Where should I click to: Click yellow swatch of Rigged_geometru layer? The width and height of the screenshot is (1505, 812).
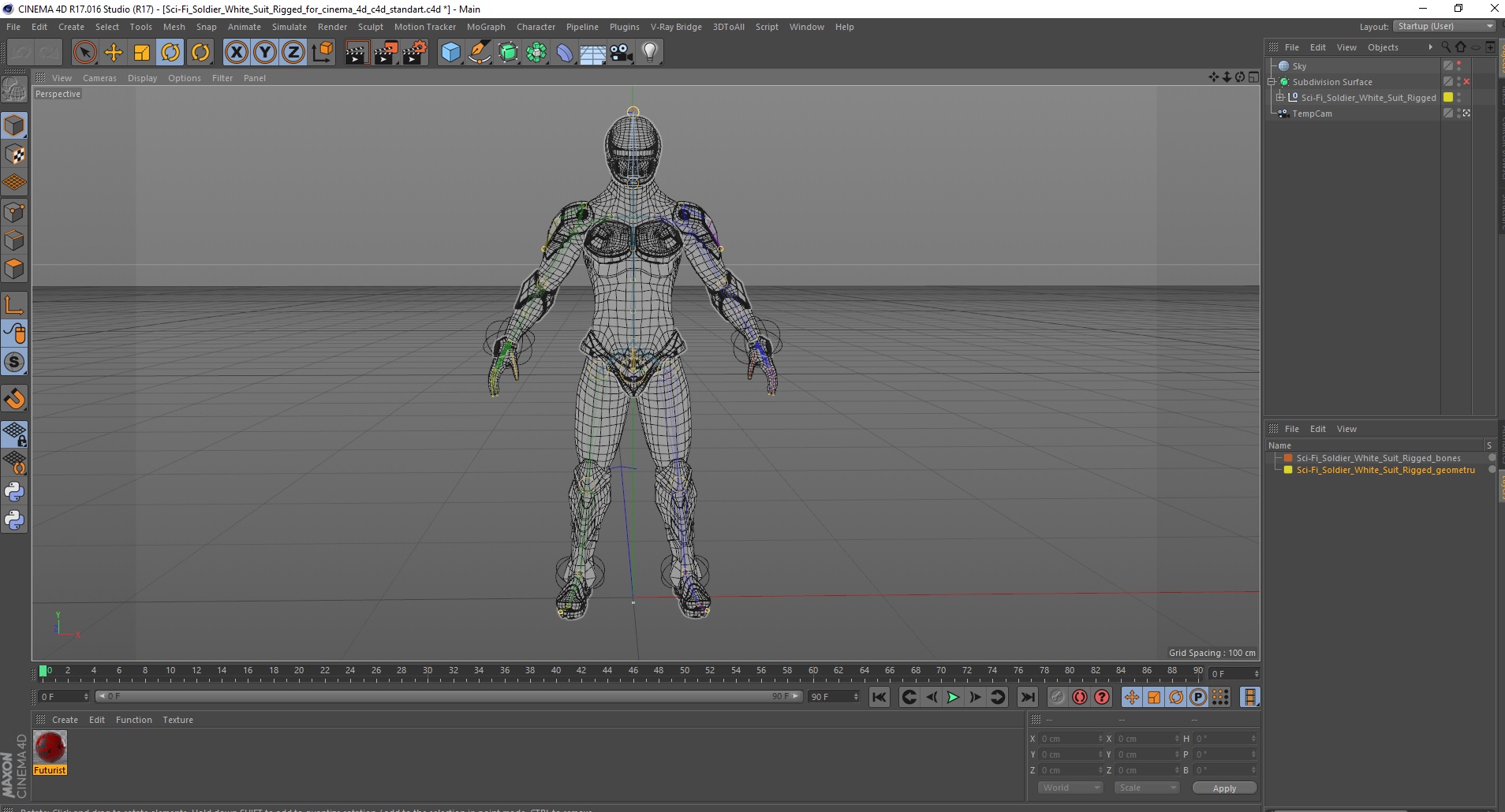point(1288,470)
